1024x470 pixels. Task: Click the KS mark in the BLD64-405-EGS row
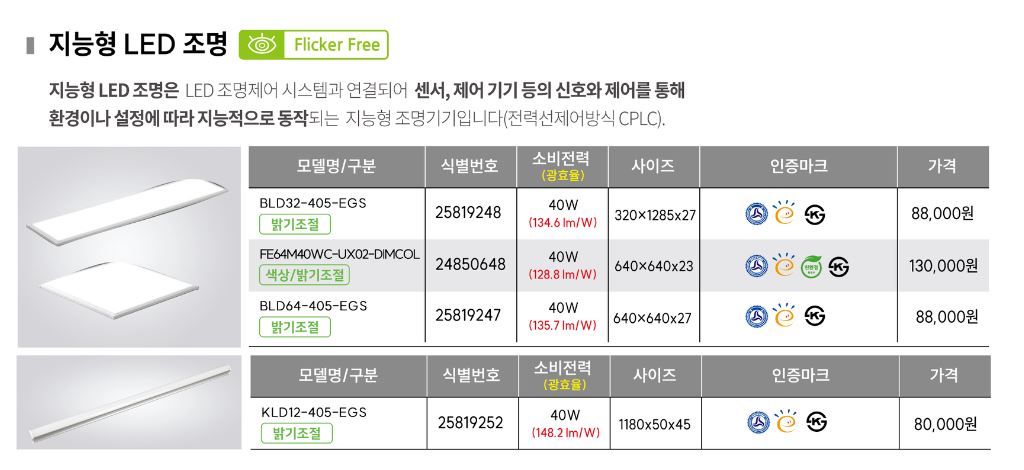pos(815,317)
